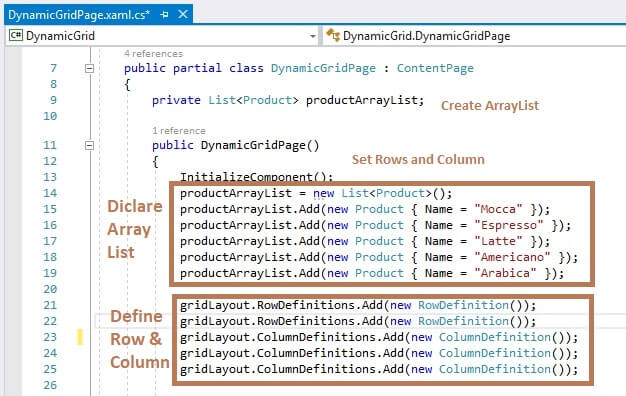Click ColumnDefinition() on line 24
Screen dimensions: 626x396
point(502,353)
